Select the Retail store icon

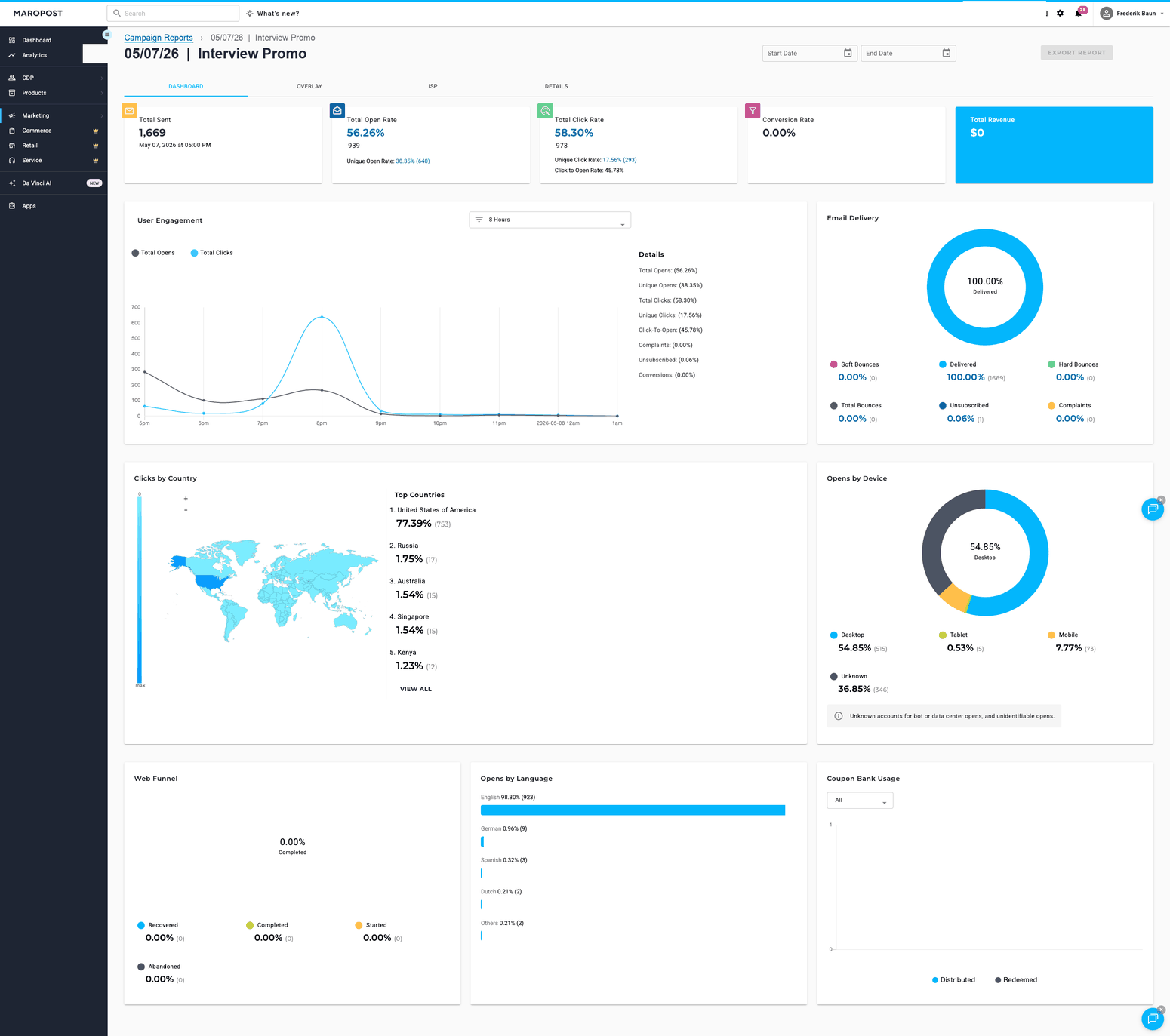[x=12, y=146]
